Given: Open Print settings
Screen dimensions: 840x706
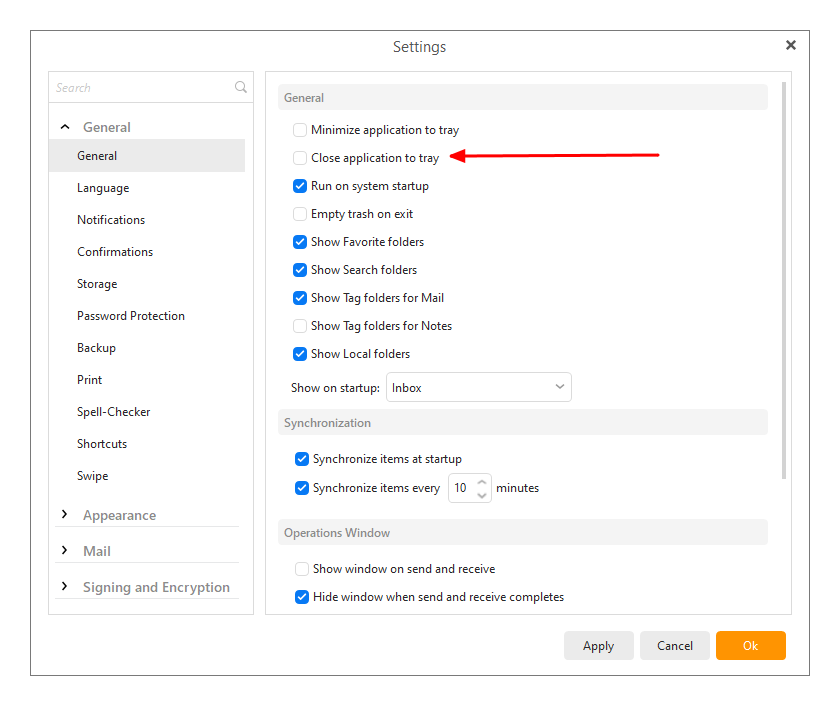Looking at the screenshot, I should [89, 380].
